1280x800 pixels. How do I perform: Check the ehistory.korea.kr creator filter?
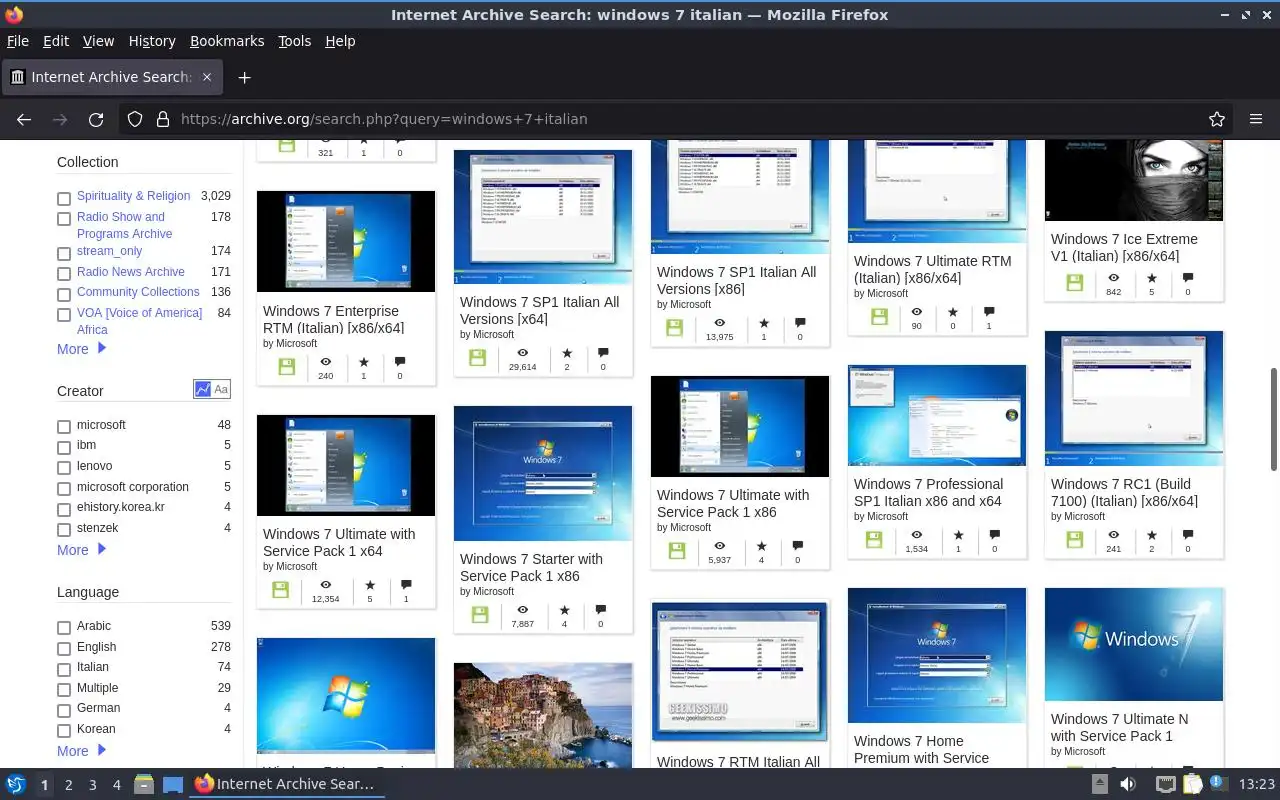pos(64,509)
